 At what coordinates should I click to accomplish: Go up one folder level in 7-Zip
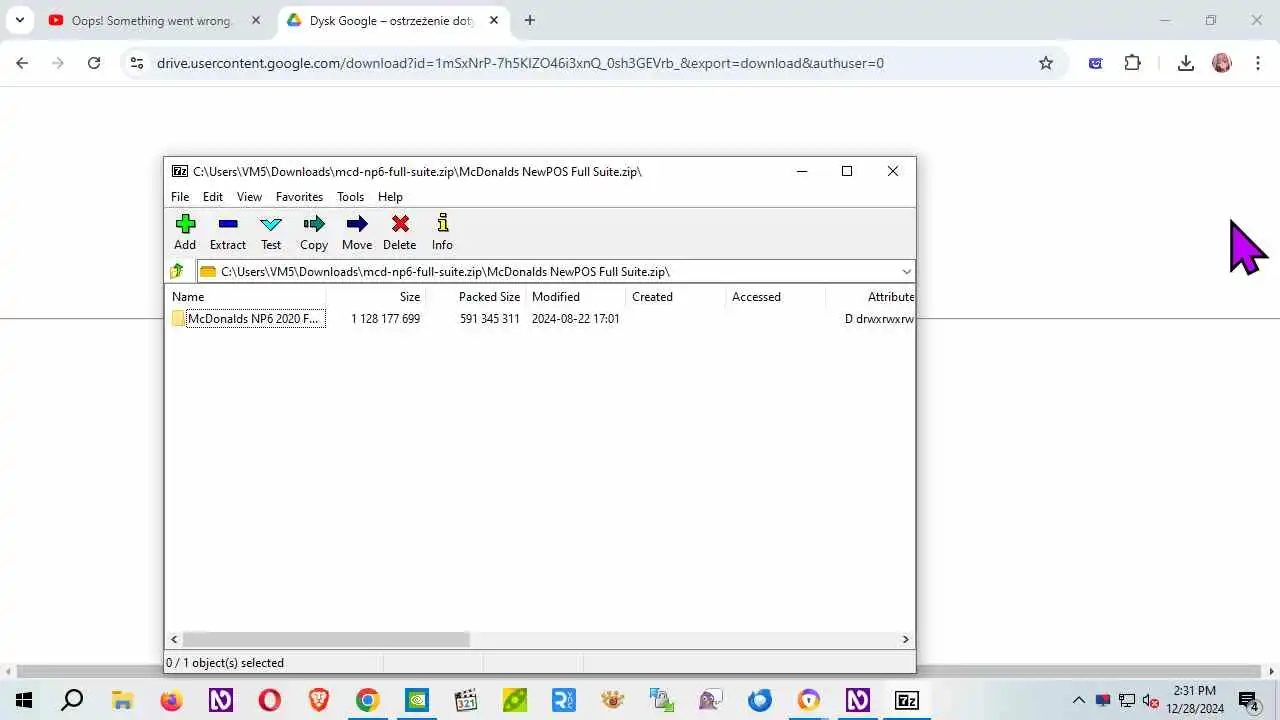click(x=178, y=271)
